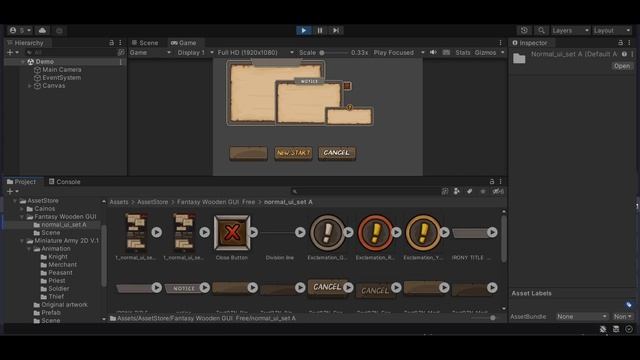The image size is (640, 360).
Task: Toggle the Hierarchy panel lock
Action: tap(111, 43)
